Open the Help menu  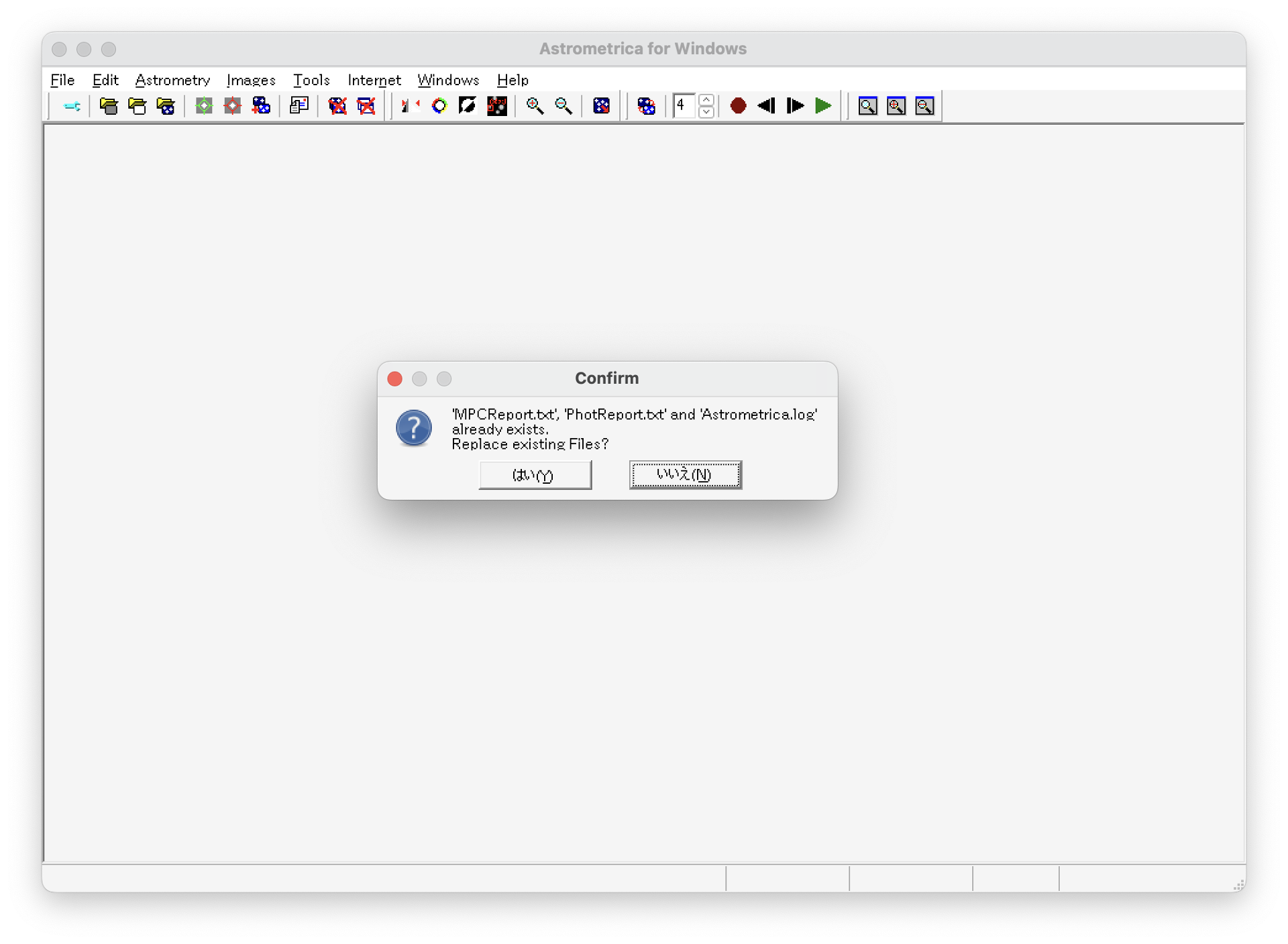tap(513, 80)
